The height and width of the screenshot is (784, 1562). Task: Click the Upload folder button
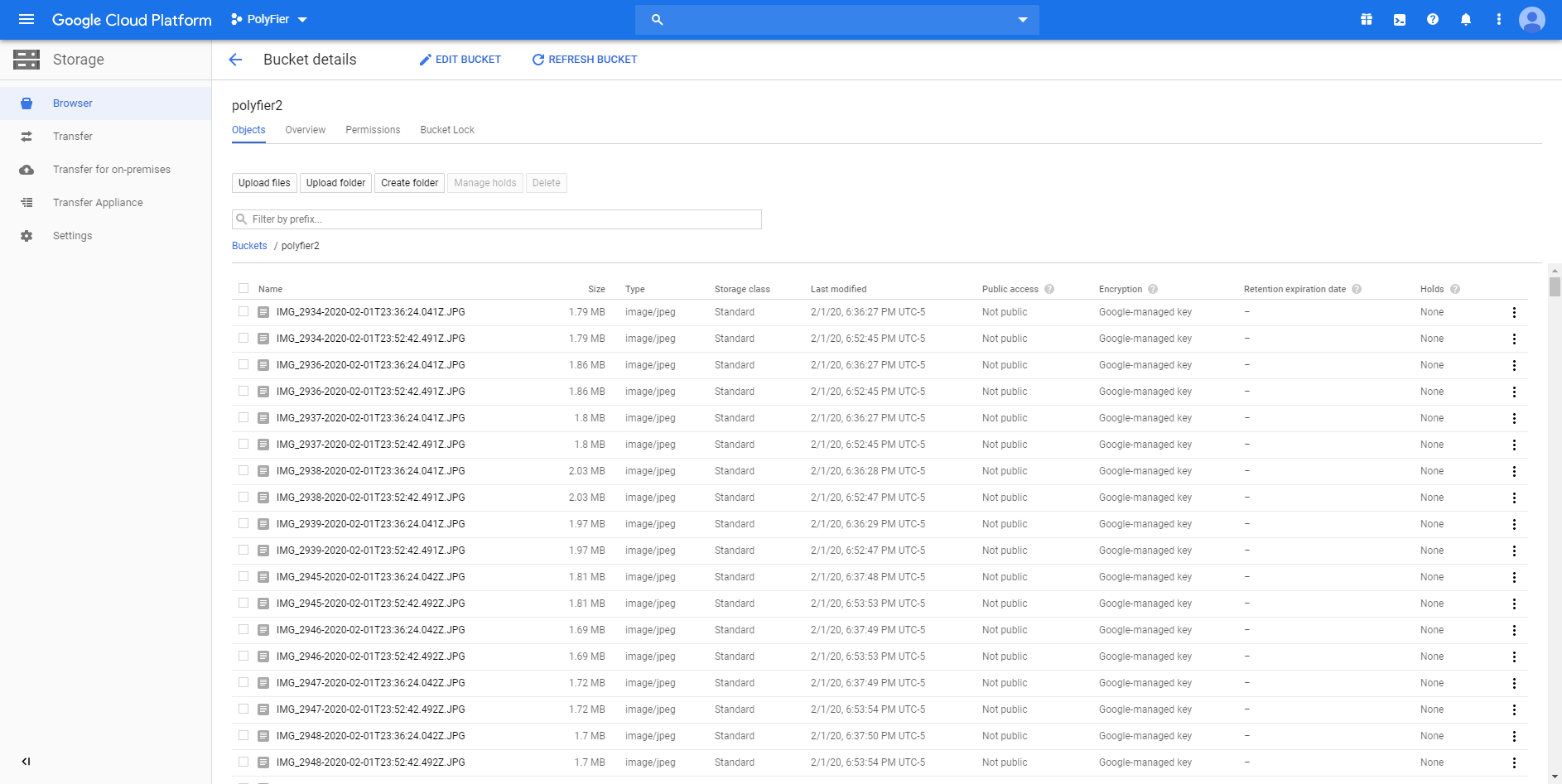[x=335, y=183]
